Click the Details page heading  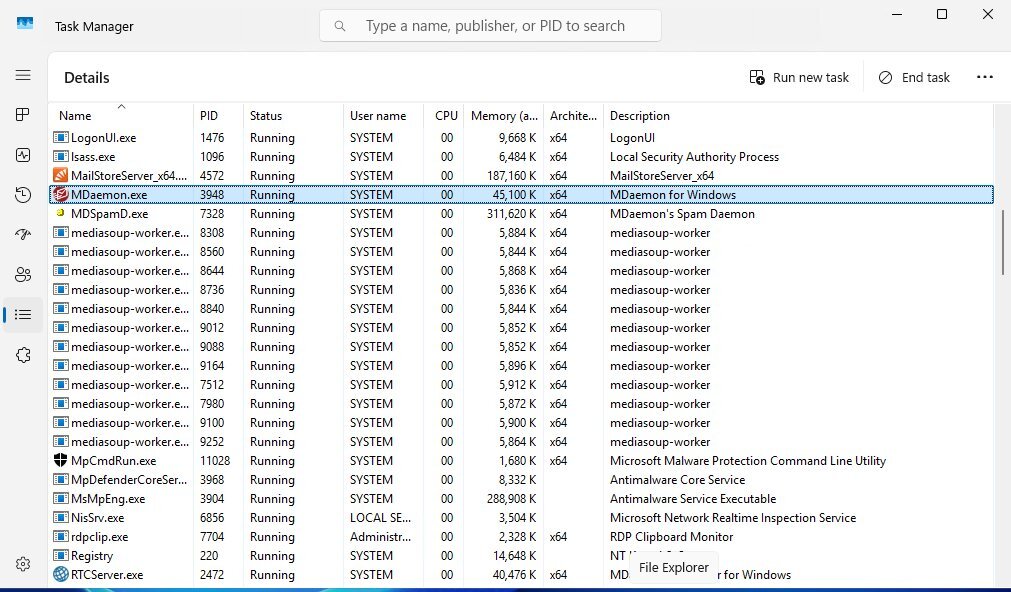pyautogui.click(x=86, y=78)
